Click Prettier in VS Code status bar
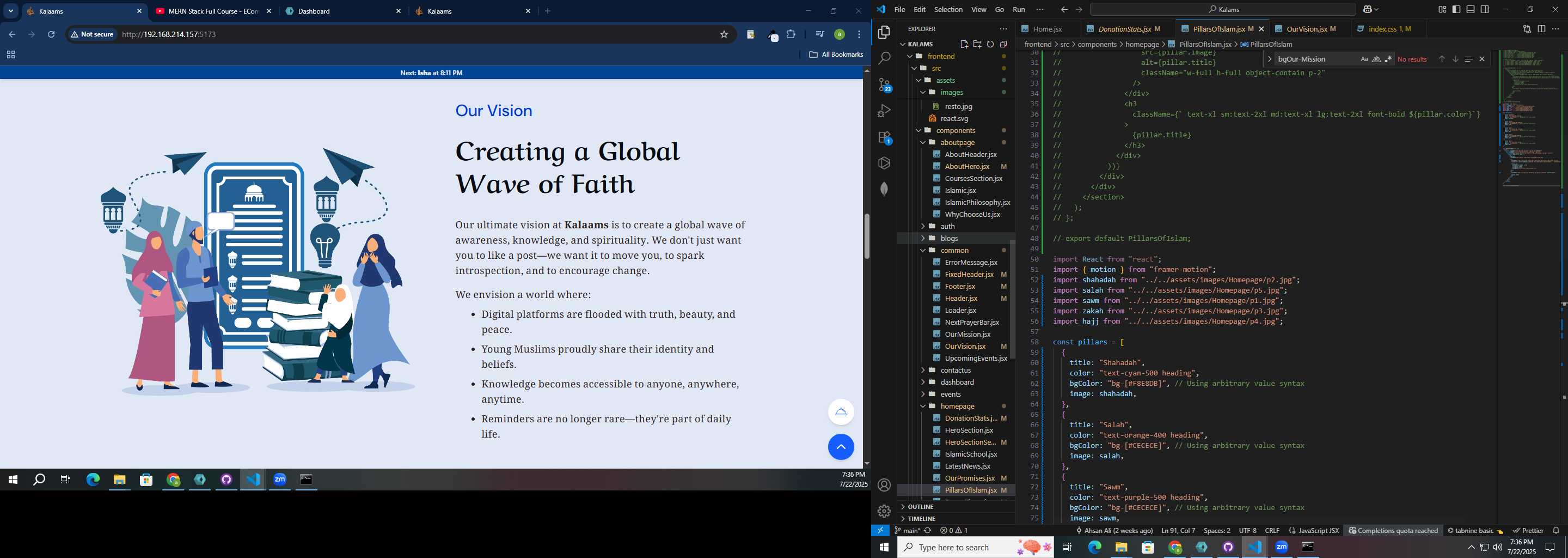This screenshot has height=558, width=1568. (x=1528, y=531)
